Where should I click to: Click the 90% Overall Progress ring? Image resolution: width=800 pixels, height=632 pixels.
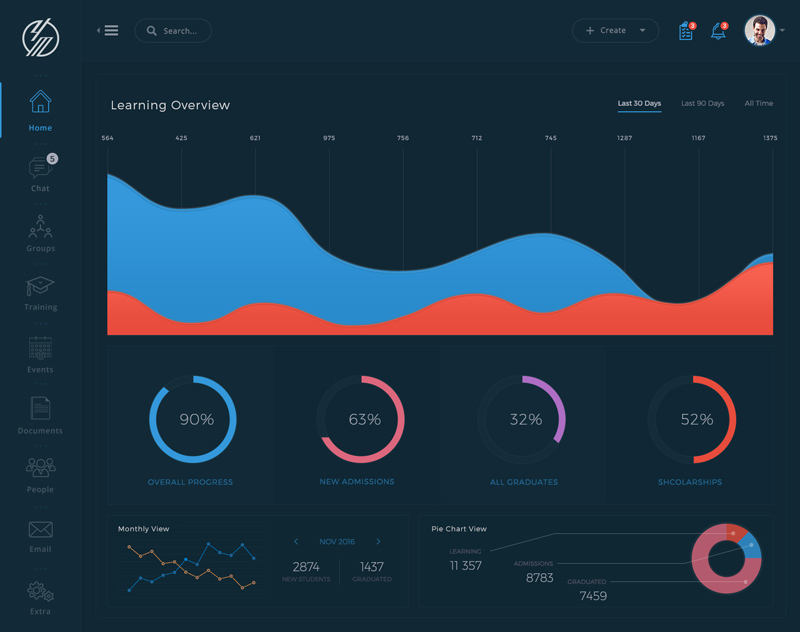193,420
